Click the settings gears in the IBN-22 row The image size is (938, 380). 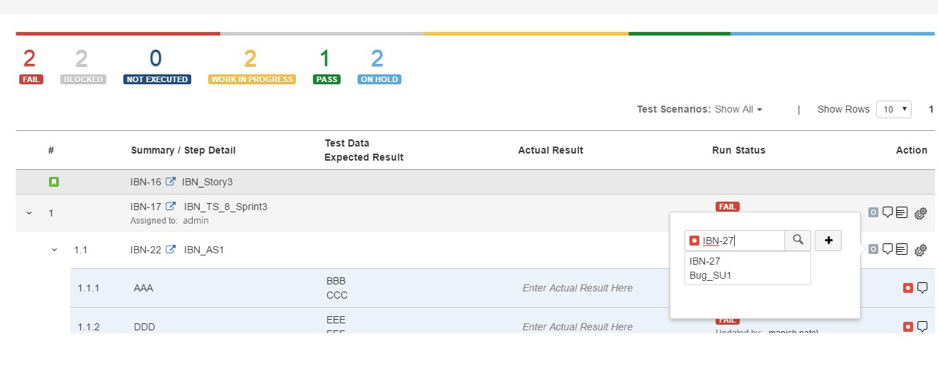(x=921, y=250)
